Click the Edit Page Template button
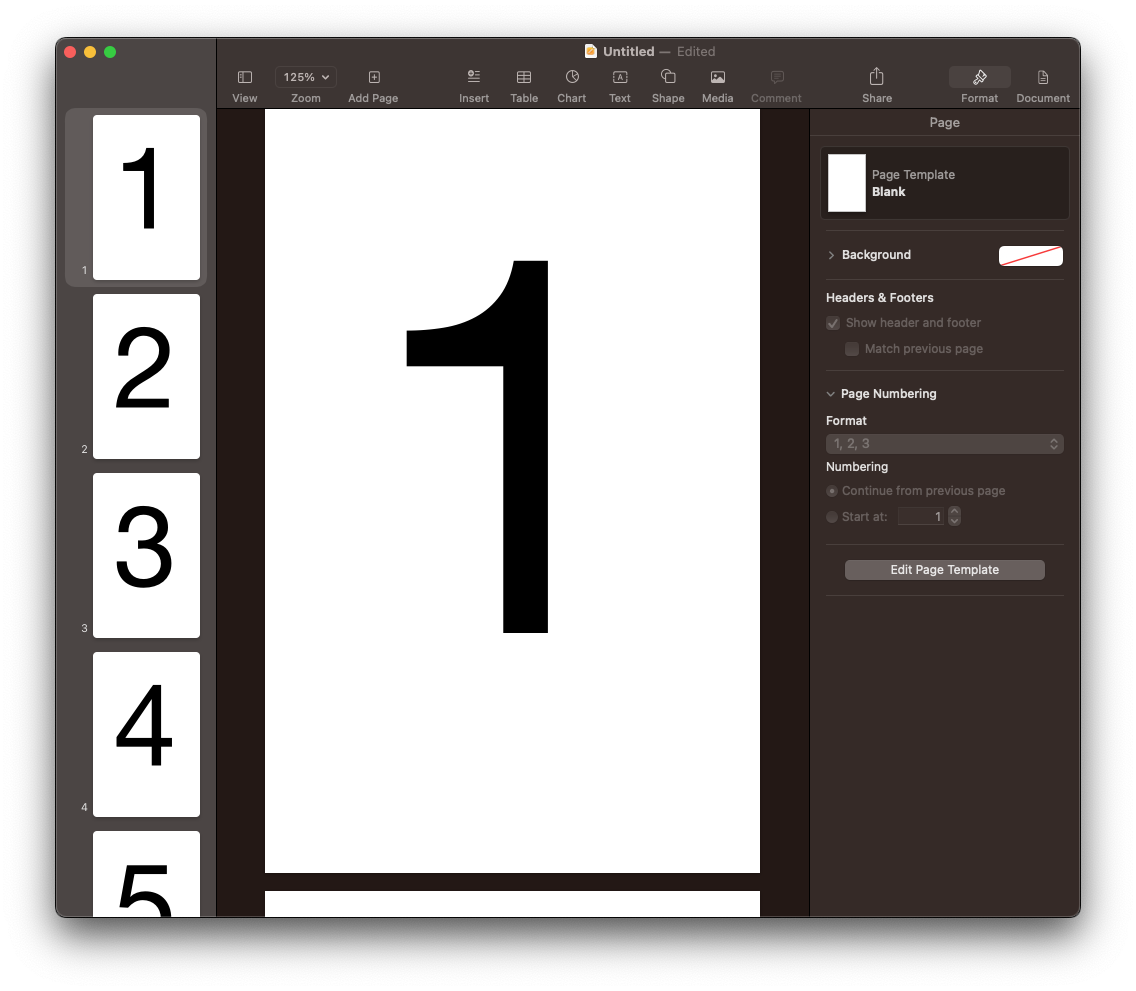Screen dimensions: 1136x991 [945, 570]
